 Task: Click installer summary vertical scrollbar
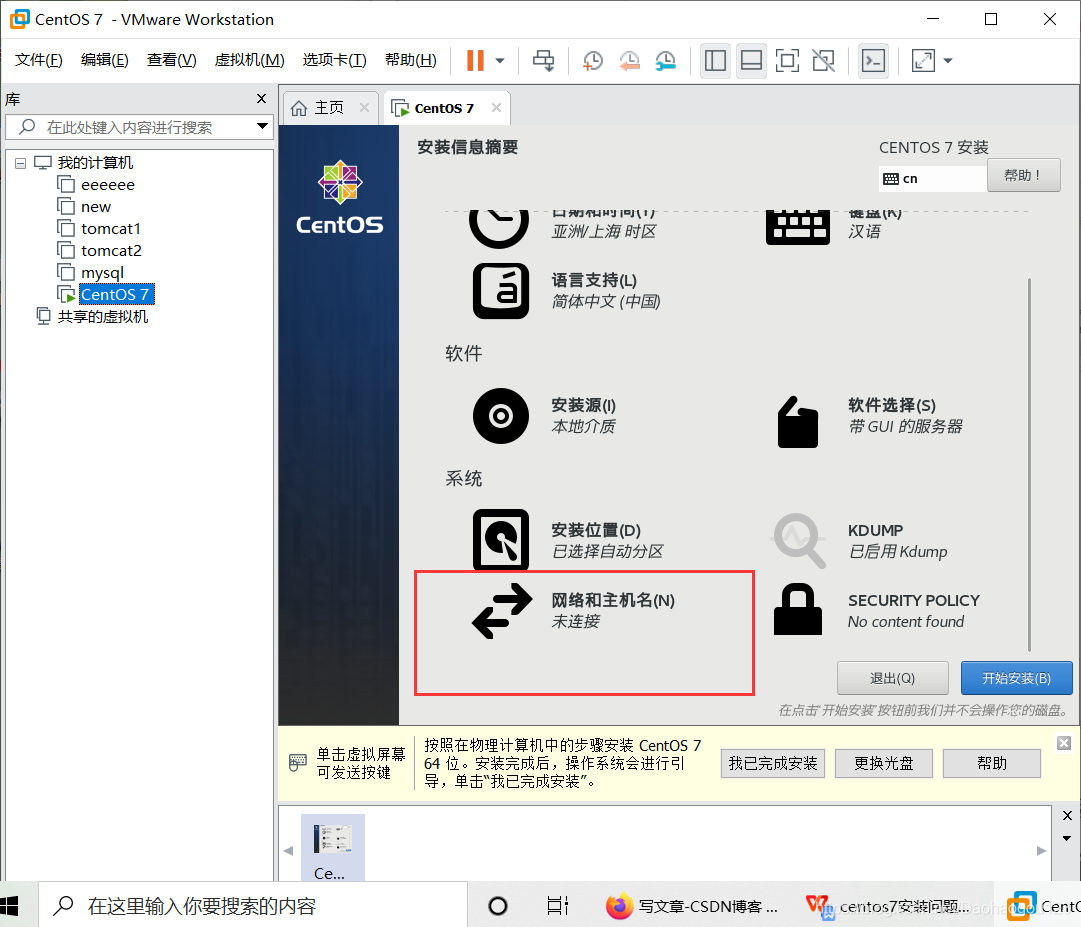1029,464
